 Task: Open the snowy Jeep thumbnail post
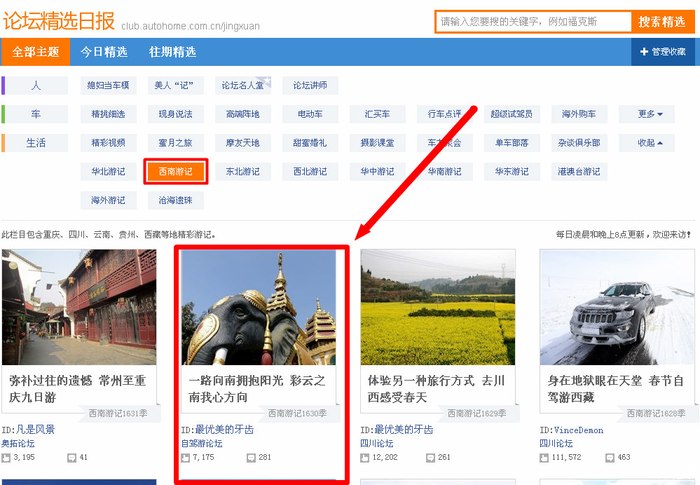point(616,307)
